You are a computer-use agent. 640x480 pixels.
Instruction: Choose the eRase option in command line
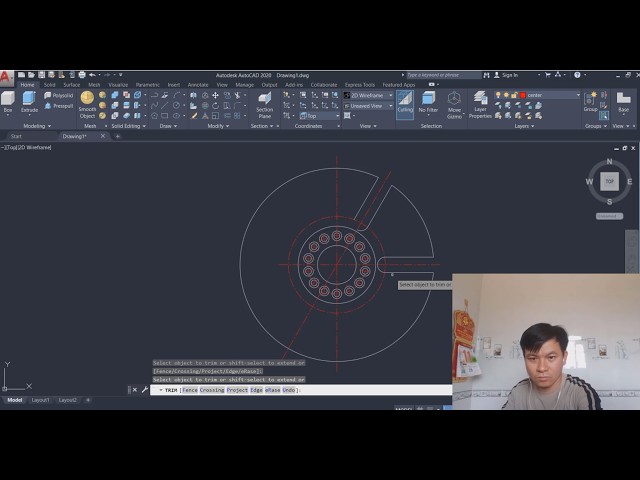coord(272,390)
